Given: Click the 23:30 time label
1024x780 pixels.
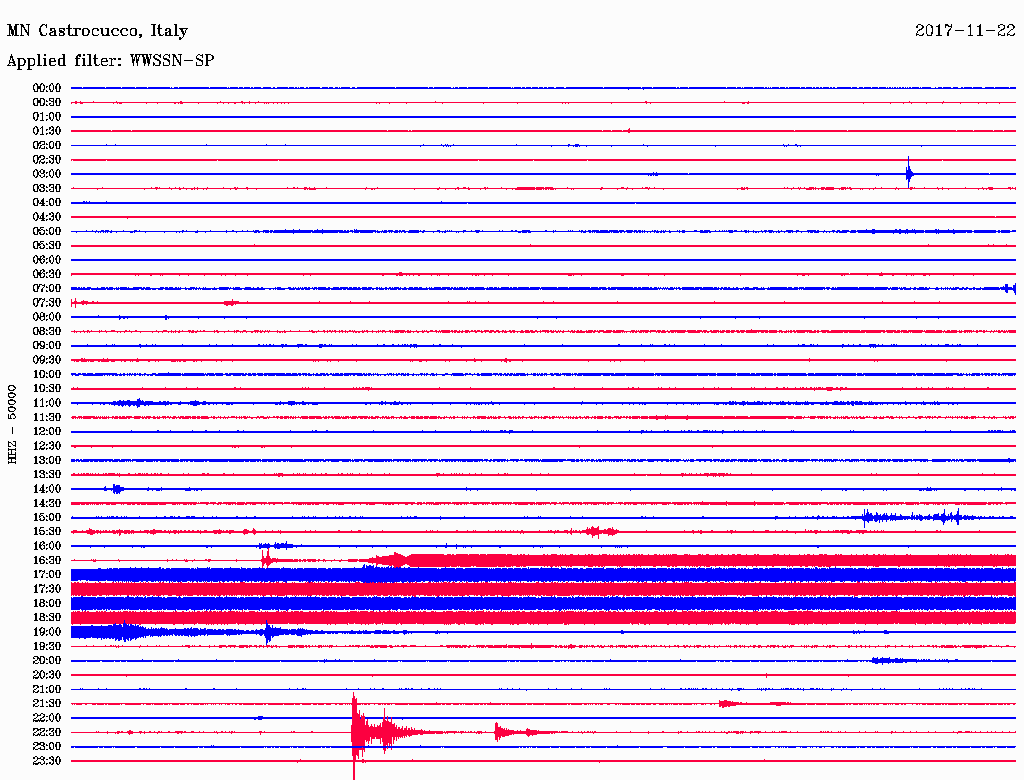Looking at the screenshot, I should point(47,761).
